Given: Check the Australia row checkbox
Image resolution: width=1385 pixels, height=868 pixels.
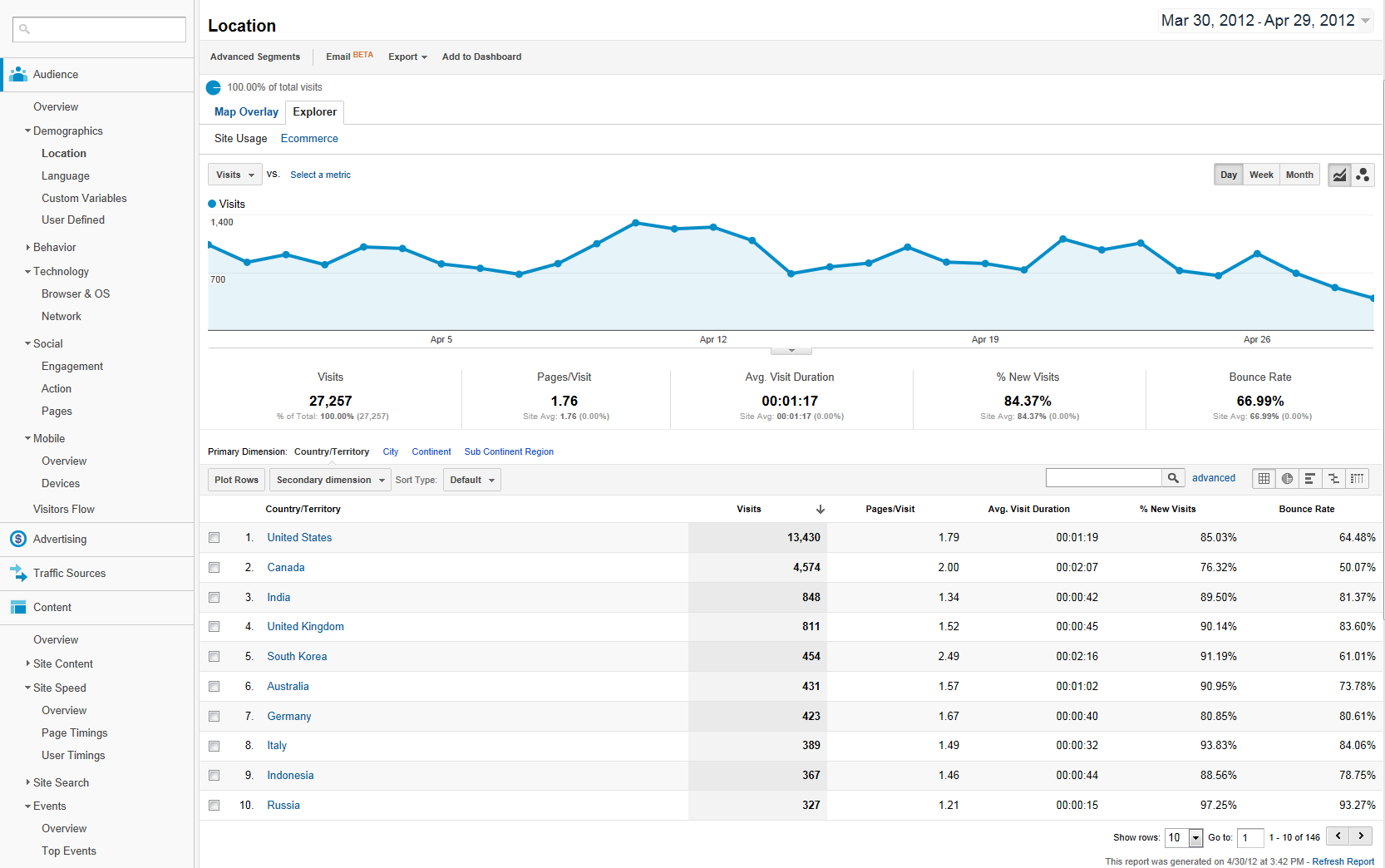Looking at the screenshot, I should click(214, 687).
